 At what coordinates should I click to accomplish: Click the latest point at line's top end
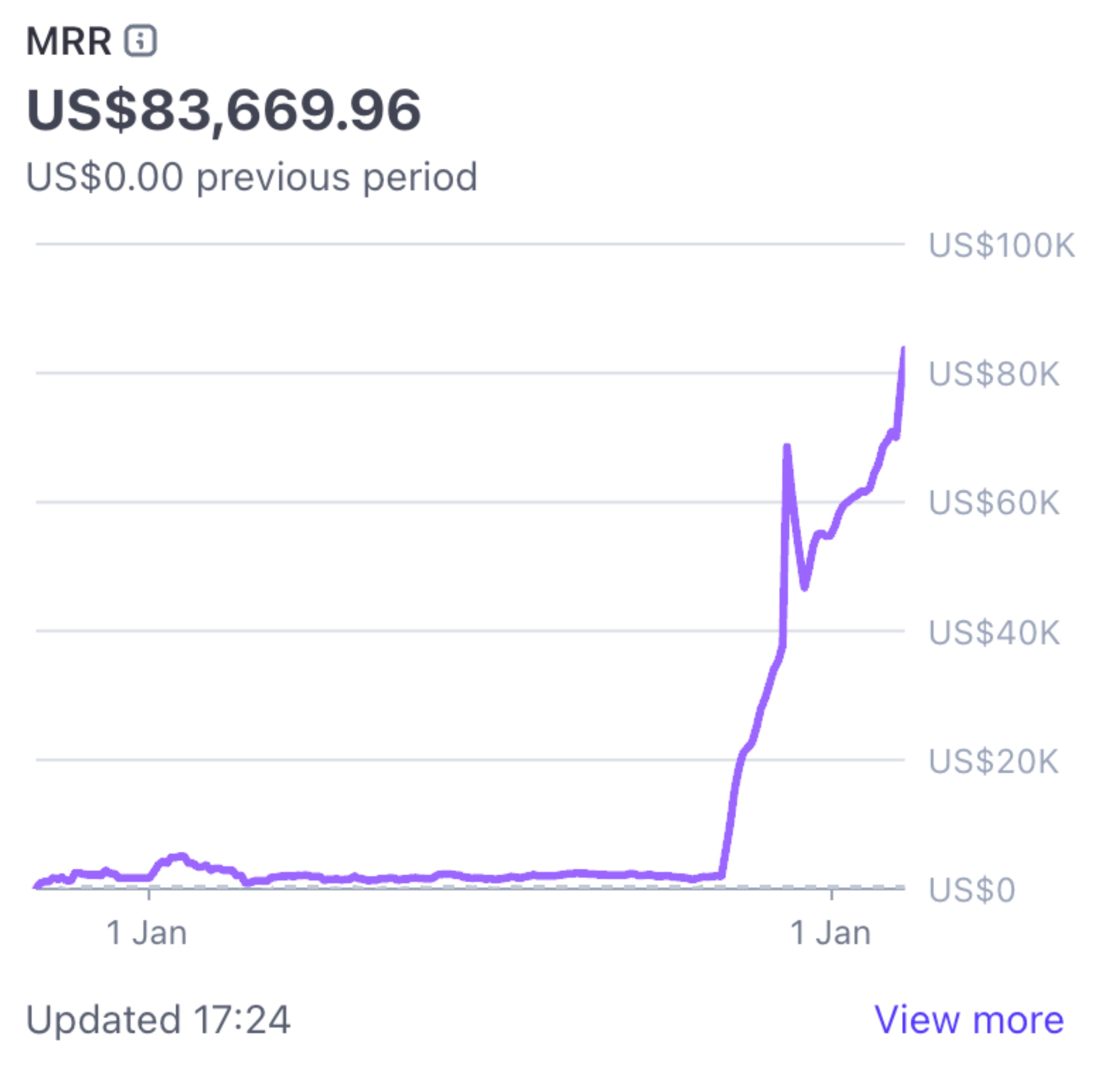(x=903, y=349)
